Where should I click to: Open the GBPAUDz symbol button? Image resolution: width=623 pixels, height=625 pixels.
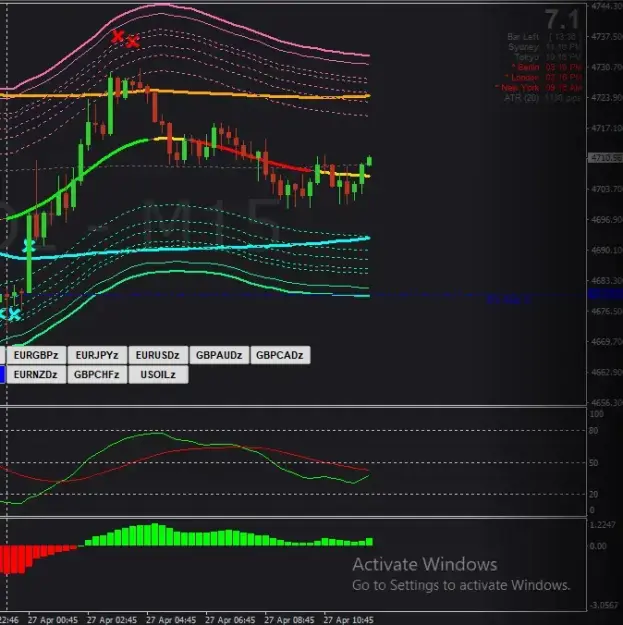click(219, 355)
